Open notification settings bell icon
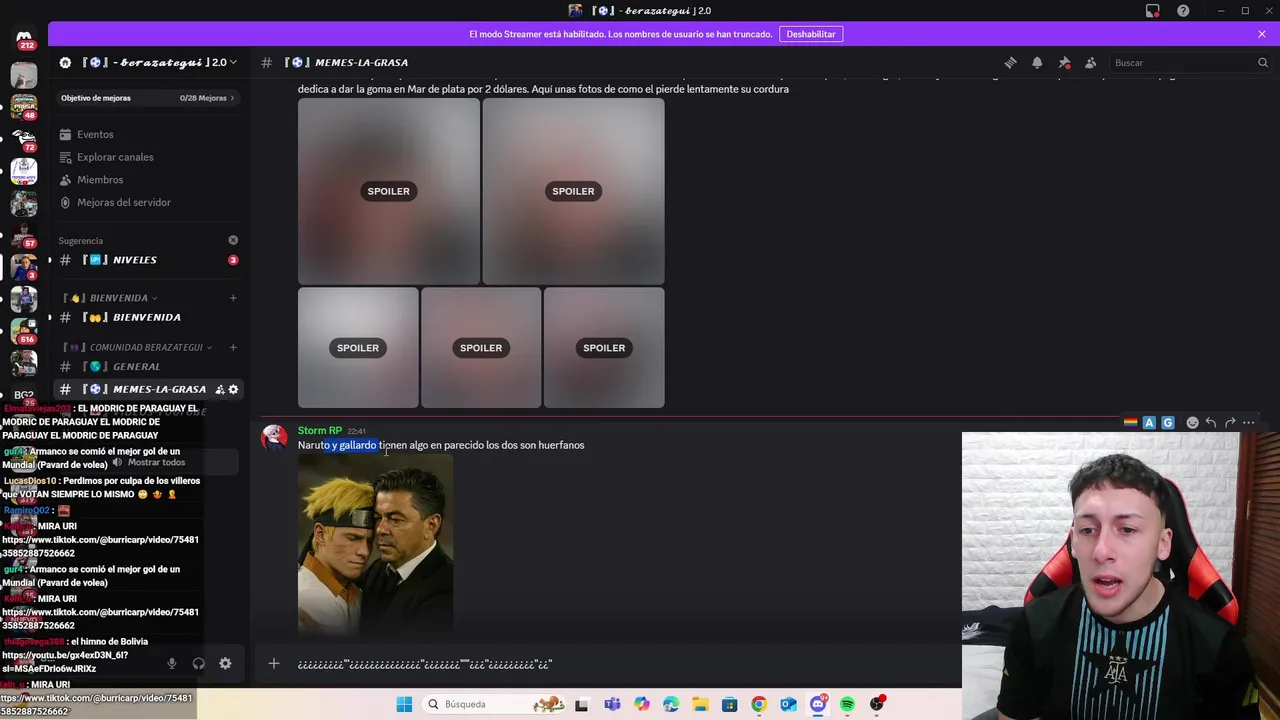 click(1037, 62)
